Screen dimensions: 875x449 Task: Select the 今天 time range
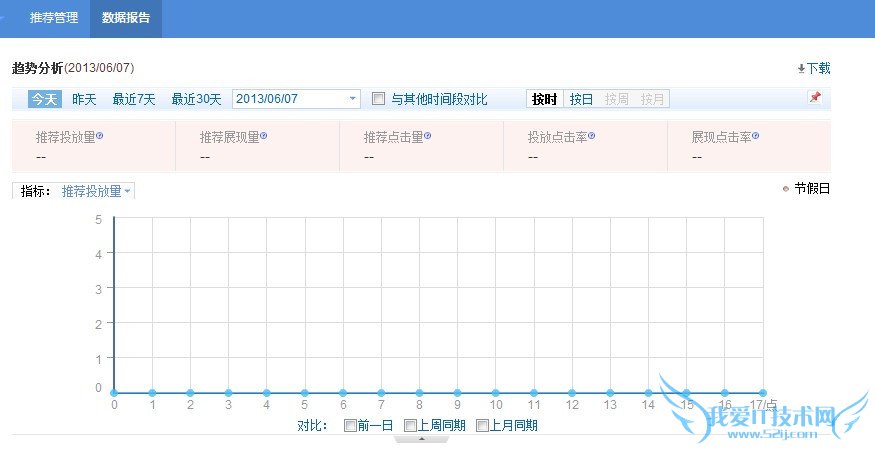[45, 99]
